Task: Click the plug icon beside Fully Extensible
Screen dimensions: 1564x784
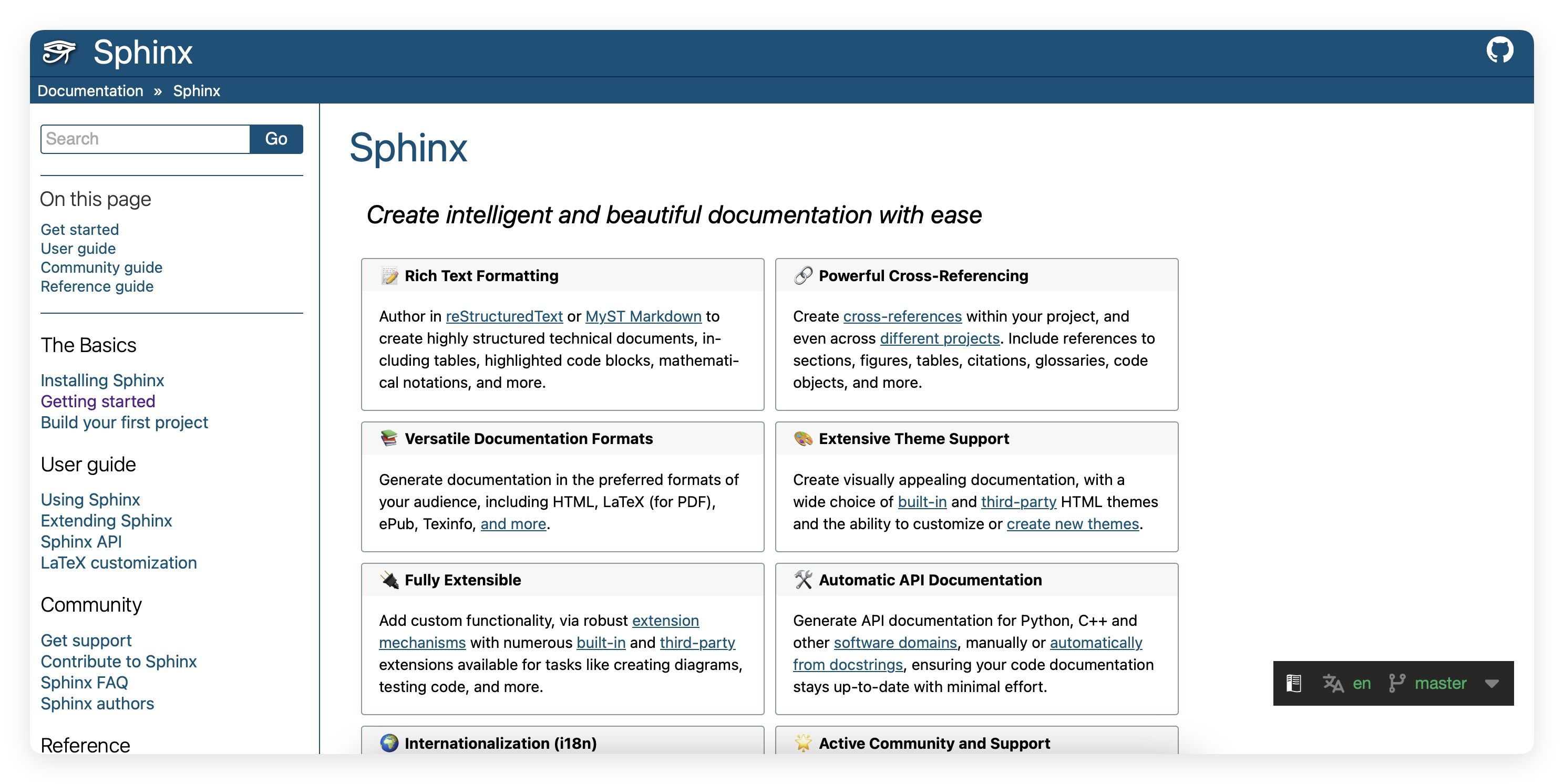Action: (x=389, y=580)
